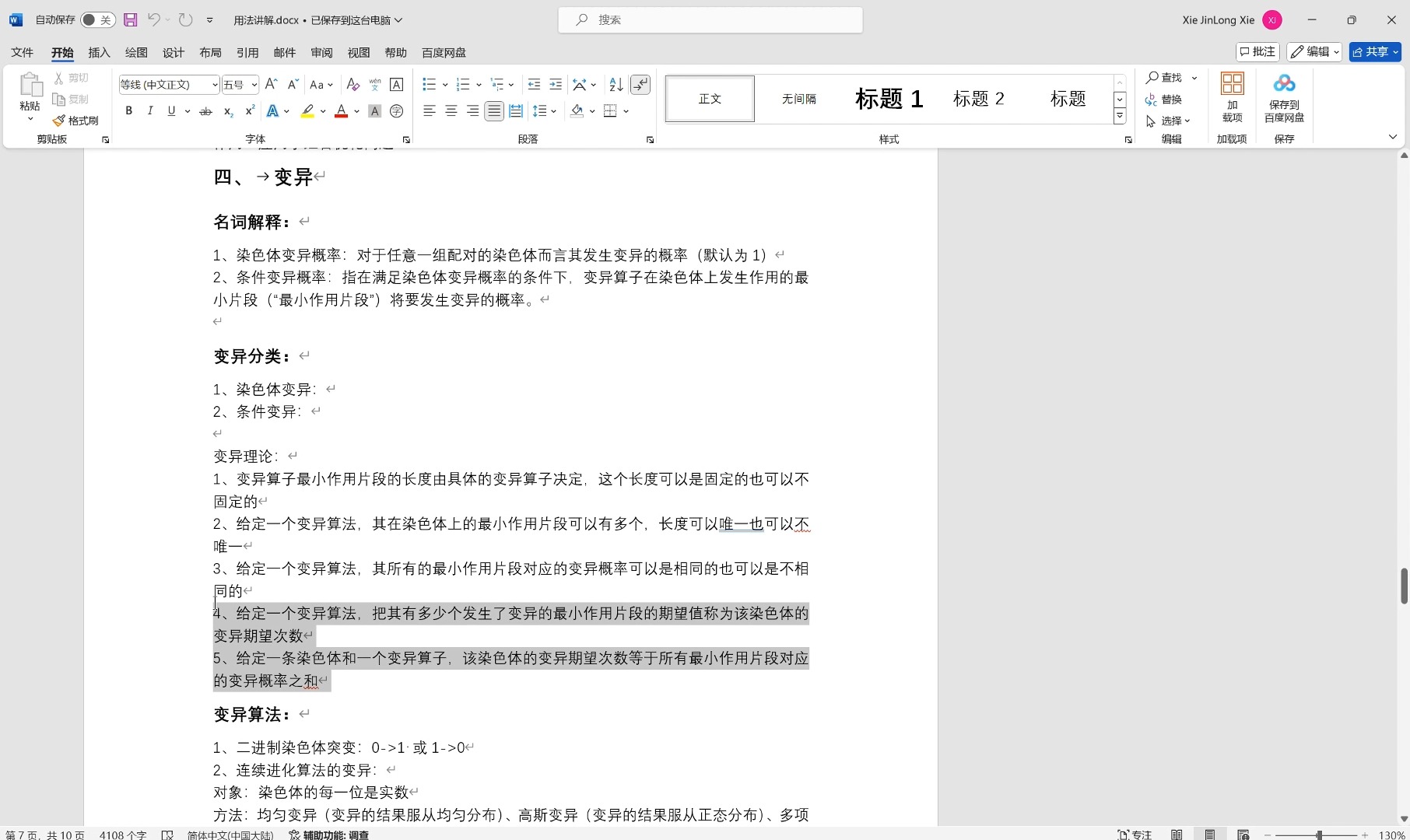Open highlight color dropdown arrow
Image resolution: width=1410 pixels, height=840 pixels.
point(323,111)
